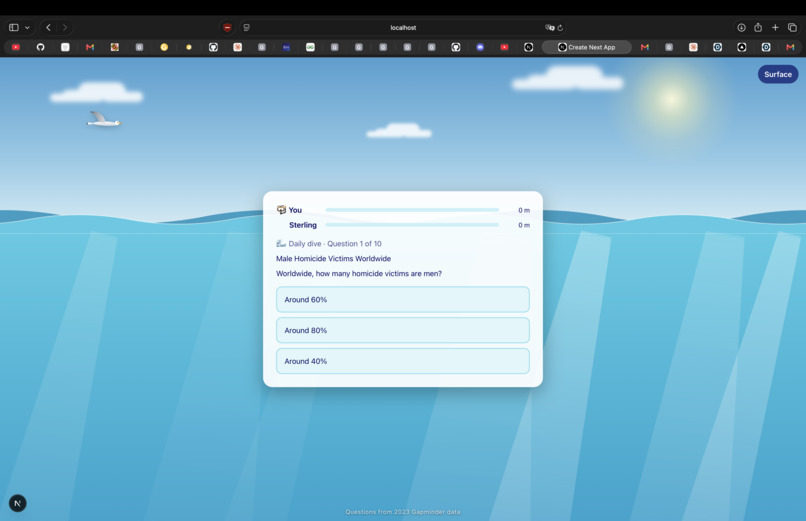Reload the localhost page
Screen dimensions: 806x521
pos(560,28)
